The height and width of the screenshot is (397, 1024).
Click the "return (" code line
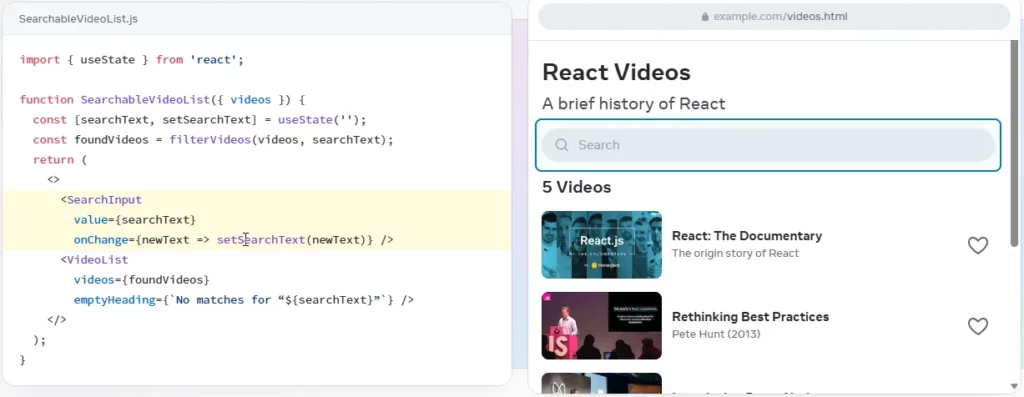tap(59, 160)
